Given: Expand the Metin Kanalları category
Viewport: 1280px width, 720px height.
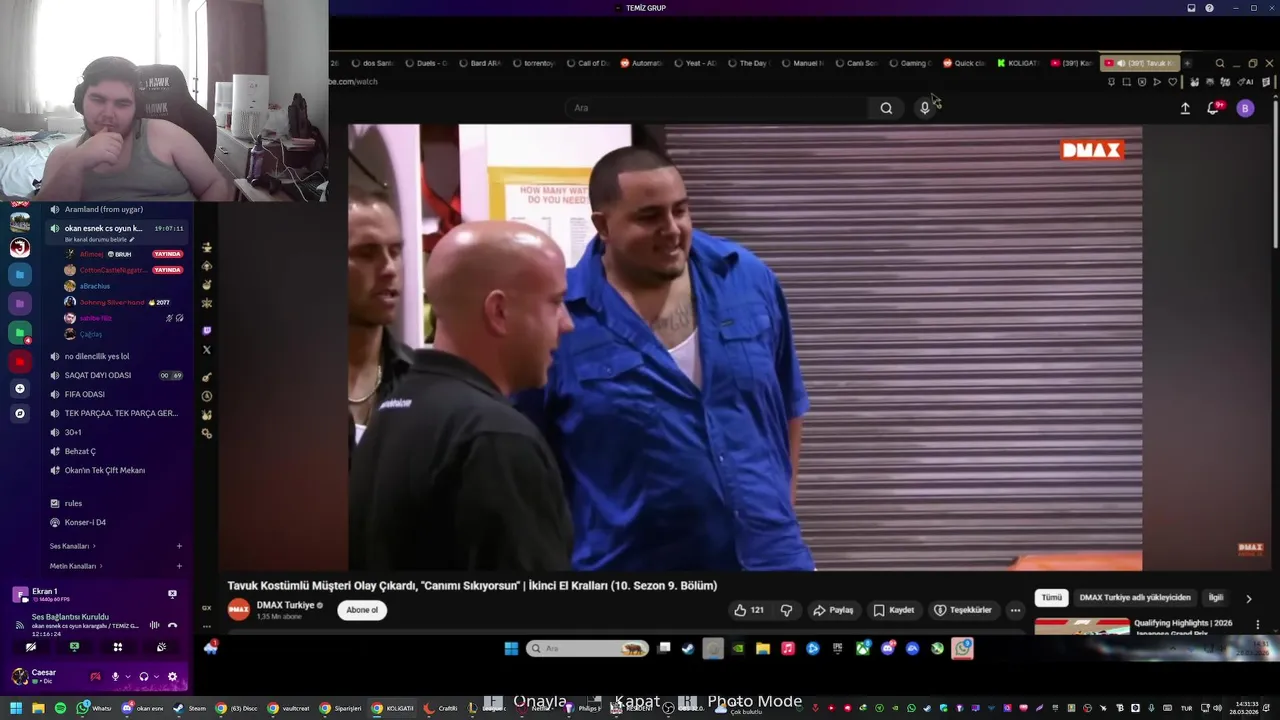Looking at the screenshot, I should [x=76, y=566].
